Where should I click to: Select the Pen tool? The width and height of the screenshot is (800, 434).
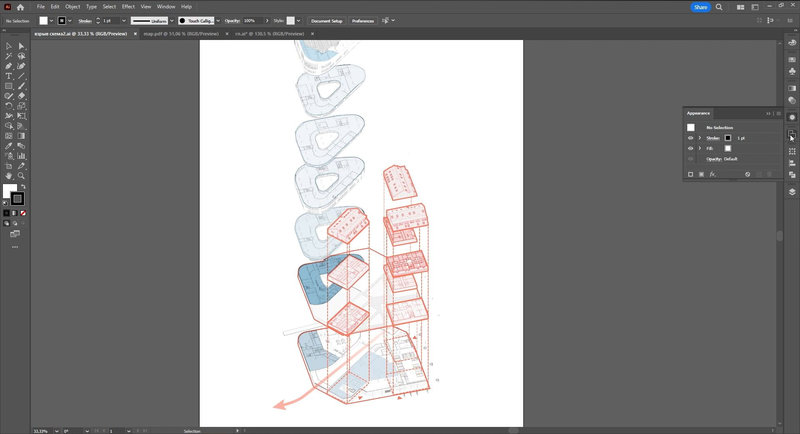(x=9, y=66)
